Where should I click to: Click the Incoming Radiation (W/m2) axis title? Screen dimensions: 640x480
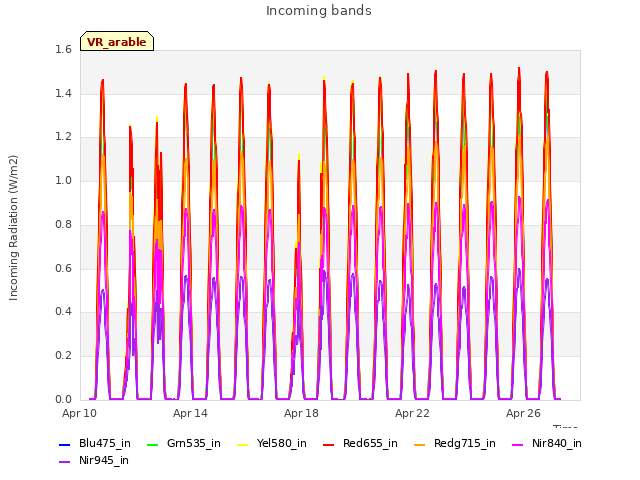pyautogui.click(x=13, y=228)
